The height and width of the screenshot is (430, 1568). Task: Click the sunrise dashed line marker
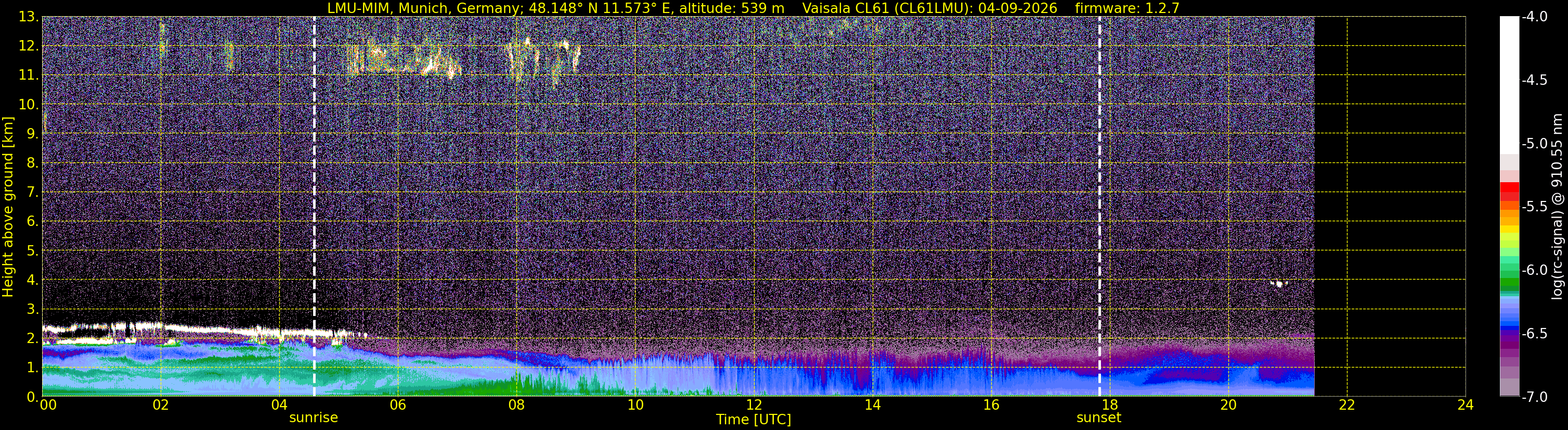tap(314, 207)
